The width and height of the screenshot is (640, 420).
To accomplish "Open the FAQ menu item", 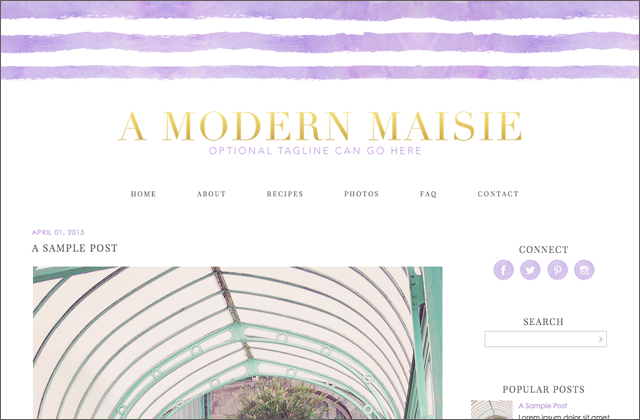I will [x=428, y=194].
